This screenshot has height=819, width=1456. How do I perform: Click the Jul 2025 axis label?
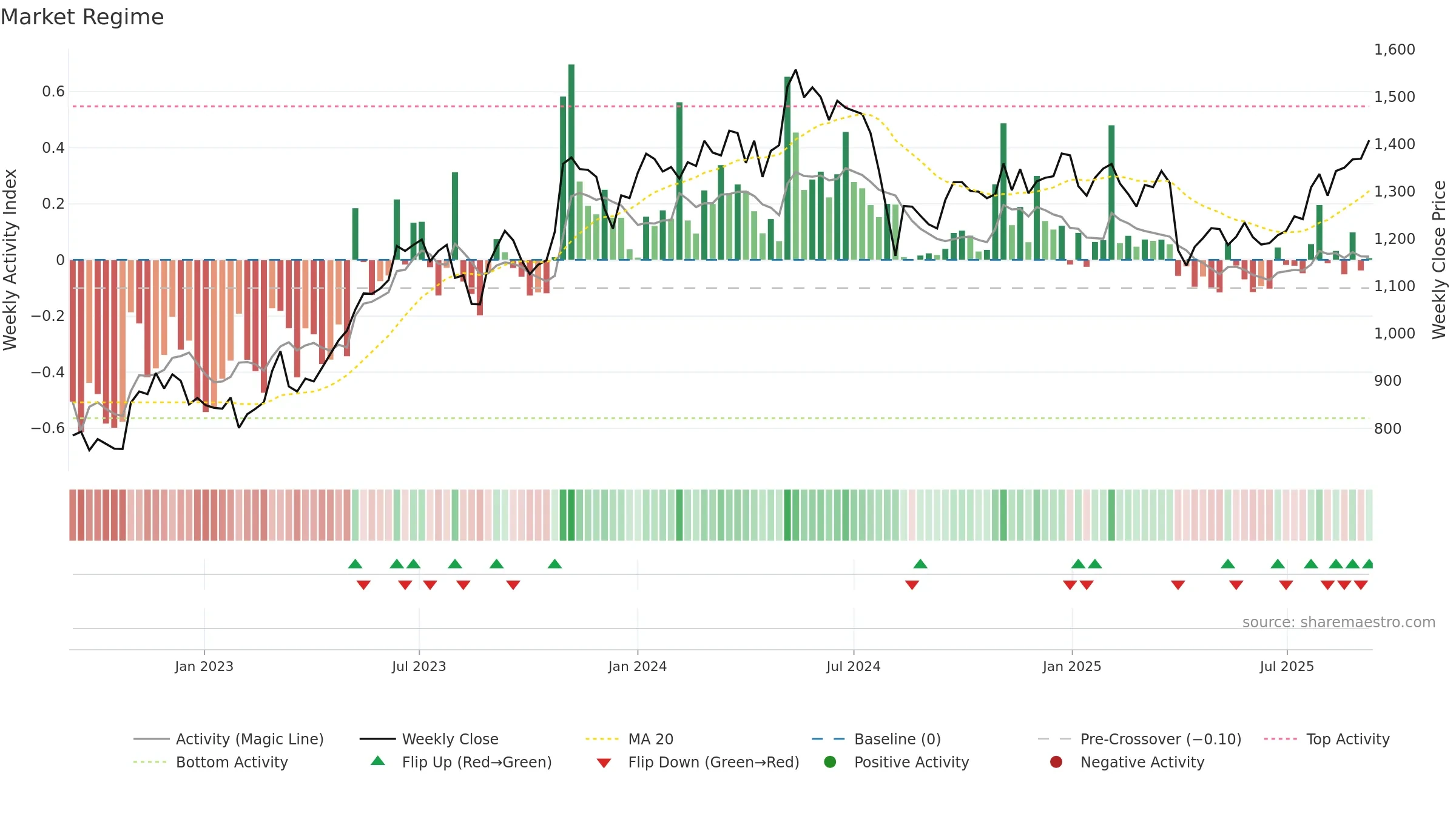click(1287, 667)
